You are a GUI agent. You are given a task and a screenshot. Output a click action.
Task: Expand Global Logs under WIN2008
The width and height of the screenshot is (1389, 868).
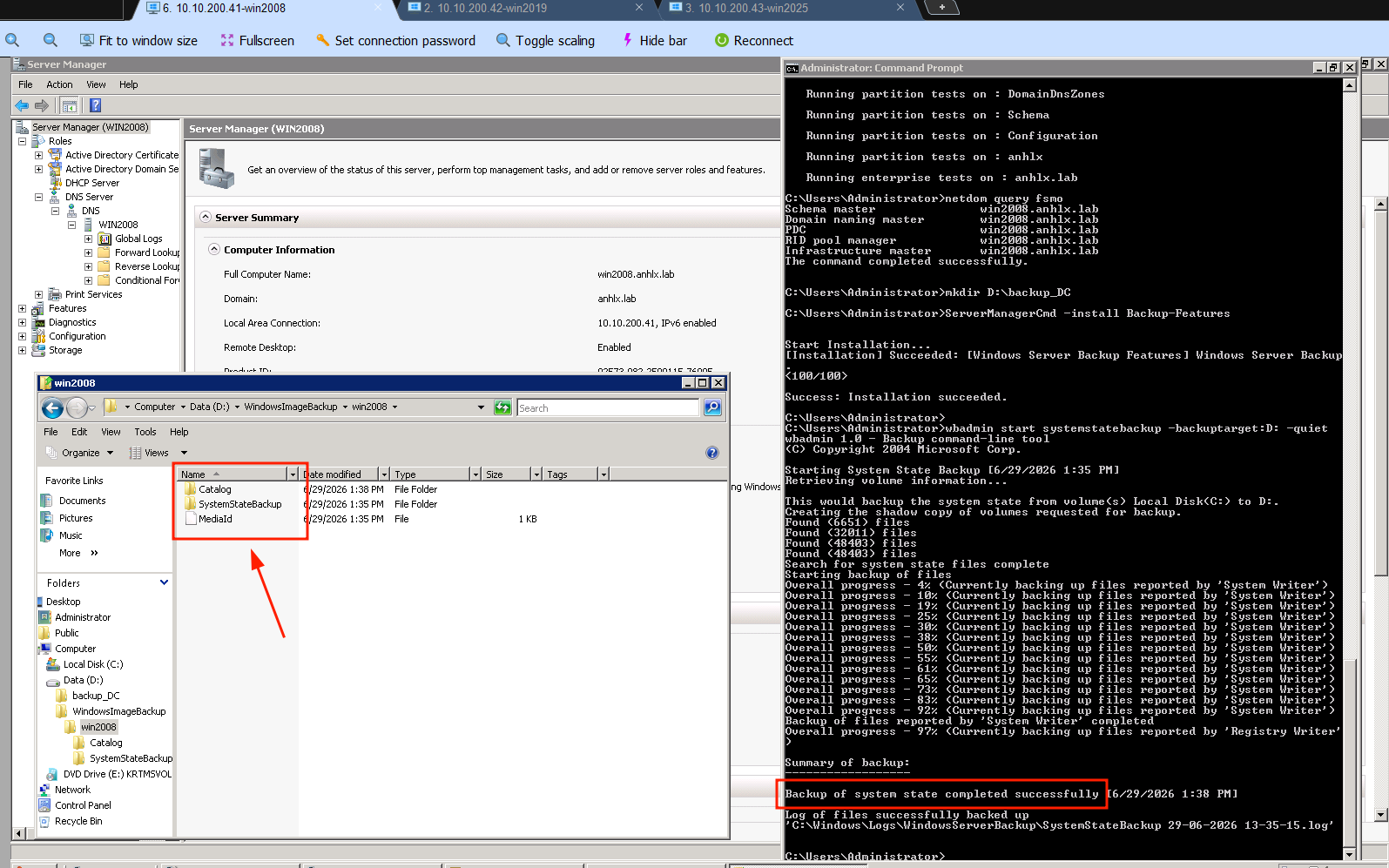(x=88, y=239)
